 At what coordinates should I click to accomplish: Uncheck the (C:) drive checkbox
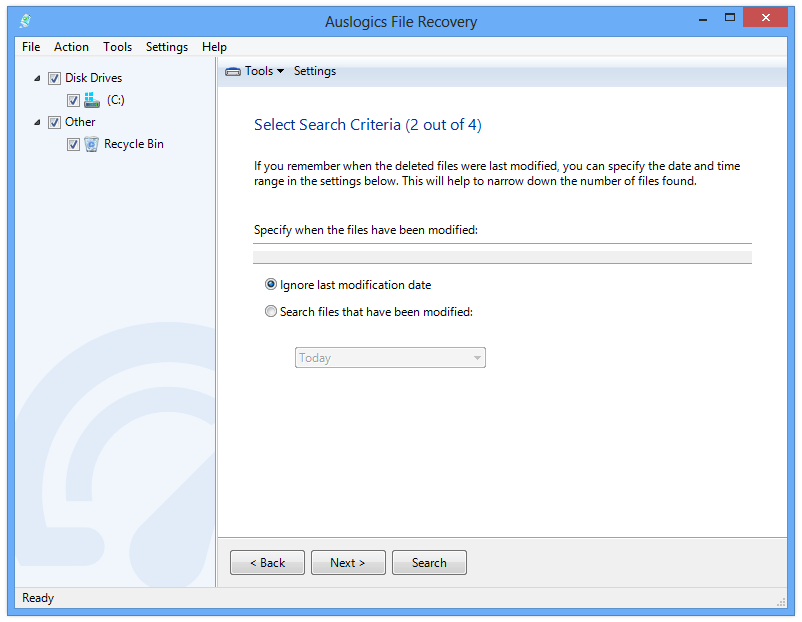73,100
